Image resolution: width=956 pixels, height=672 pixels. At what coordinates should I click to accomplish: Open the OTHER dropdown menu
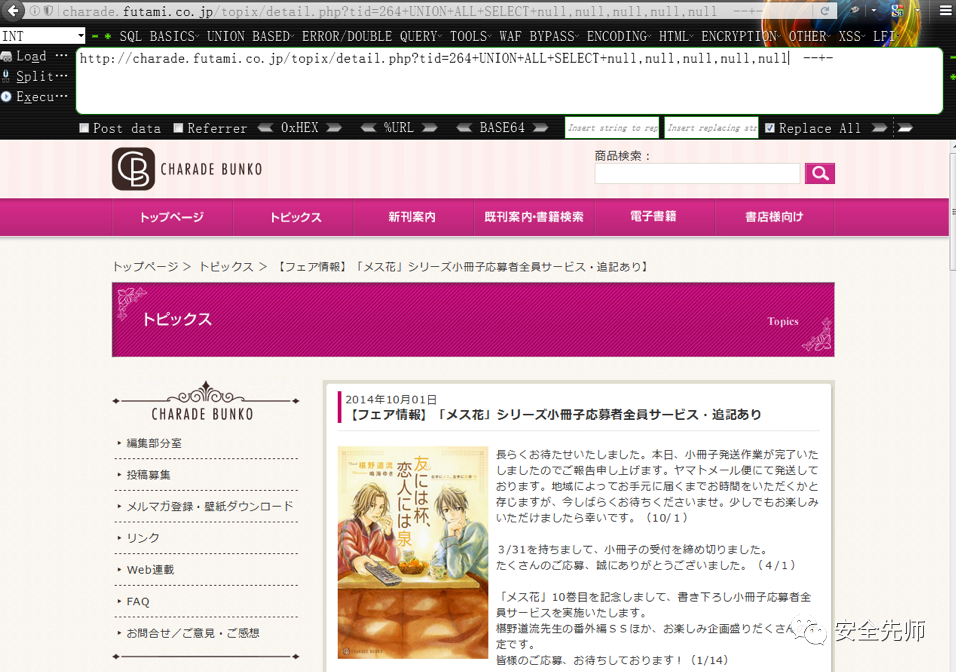(810, 37)
